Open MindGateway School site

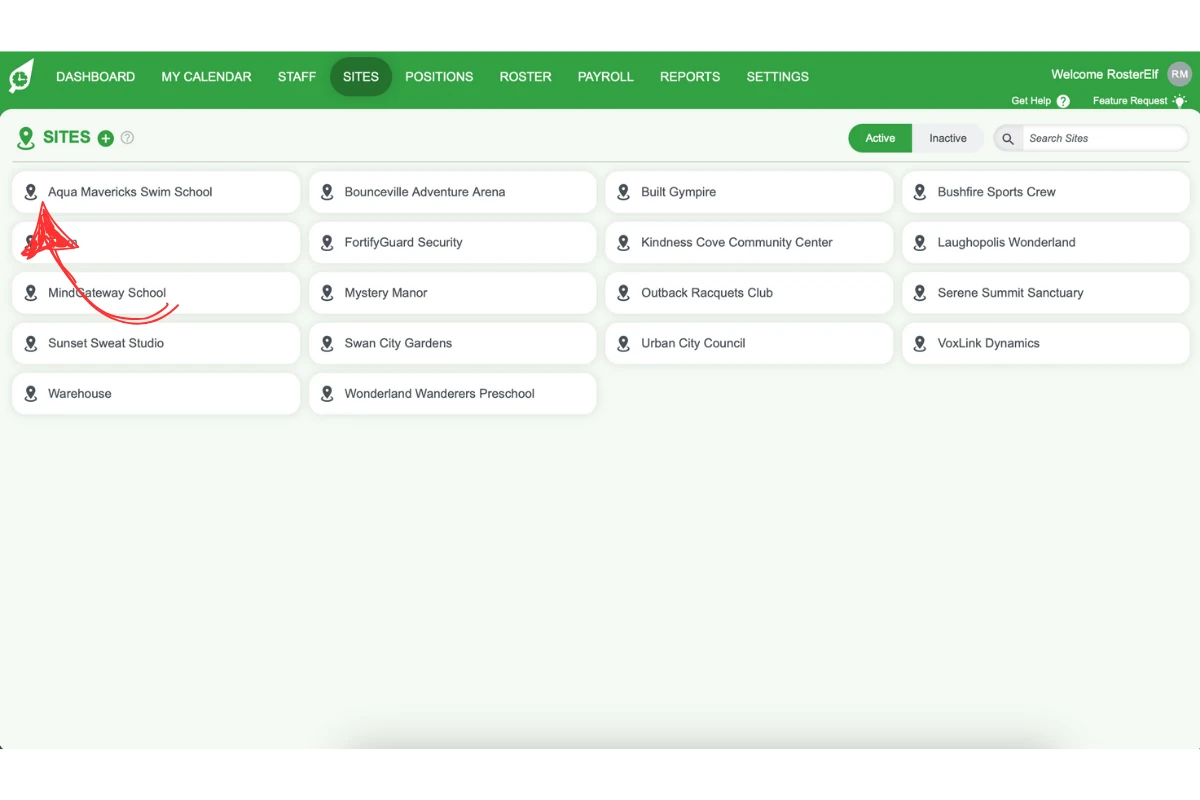point(156,293)
